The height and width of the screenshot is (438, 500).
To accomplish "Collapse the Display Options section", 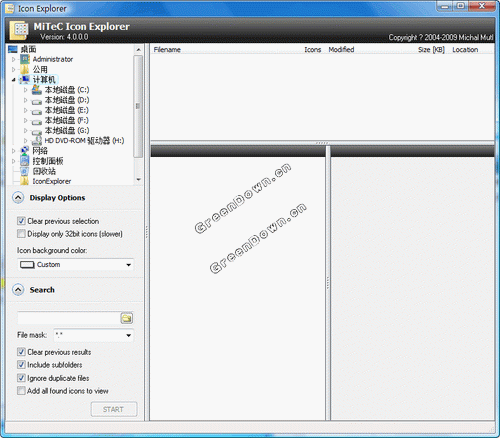I will (18, 198).
